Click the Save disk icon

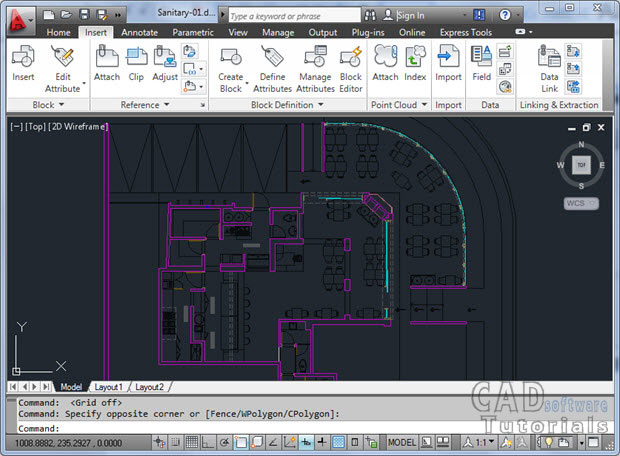(84, 15)
